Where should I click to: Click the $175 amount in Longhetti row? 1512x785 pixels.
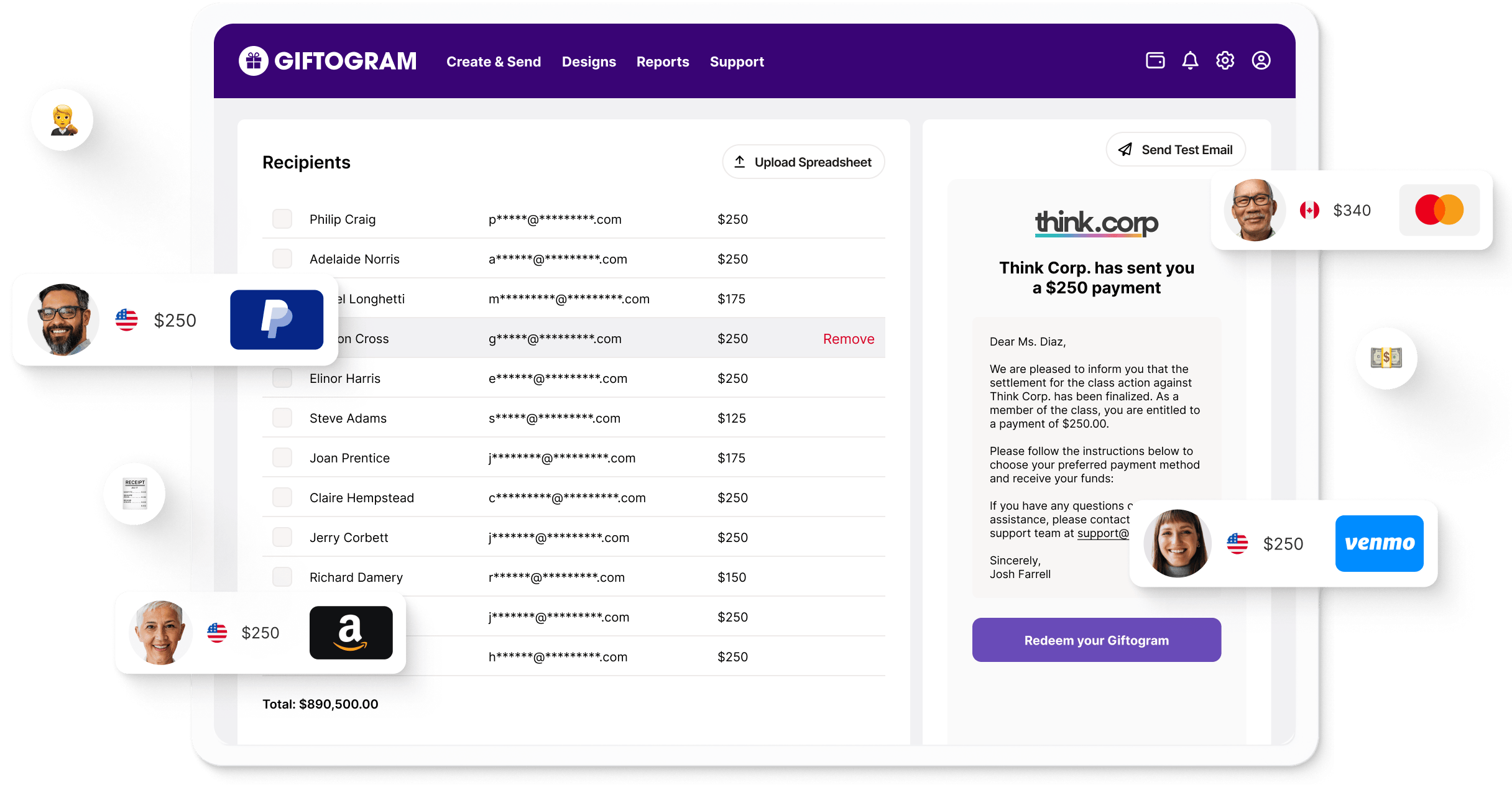click(x=731, y=299)
